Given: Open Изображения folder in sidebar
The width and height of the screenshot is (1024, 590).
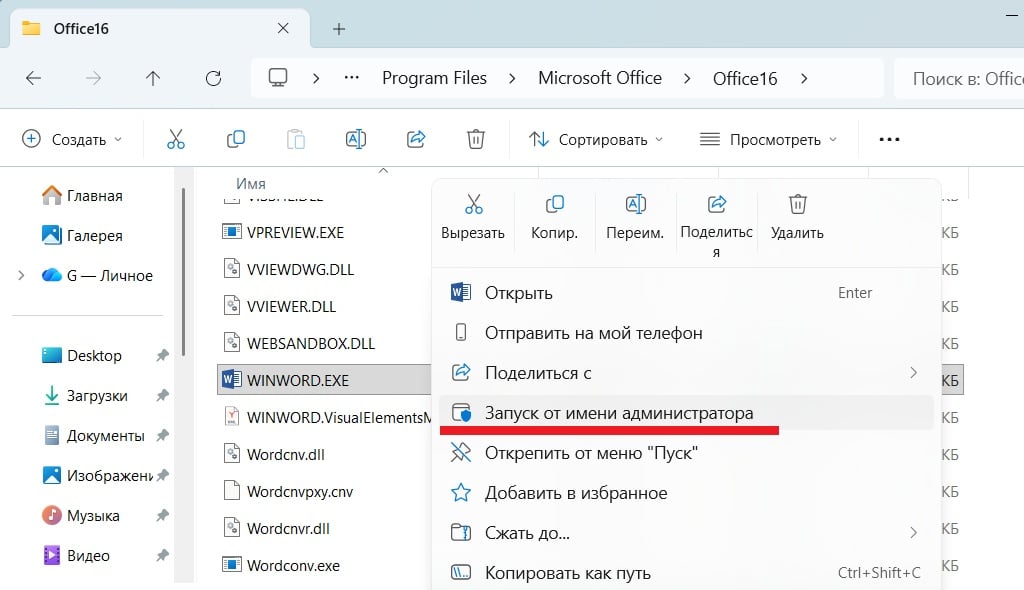Looking at the screenshot, I should [x=97, y=476].
